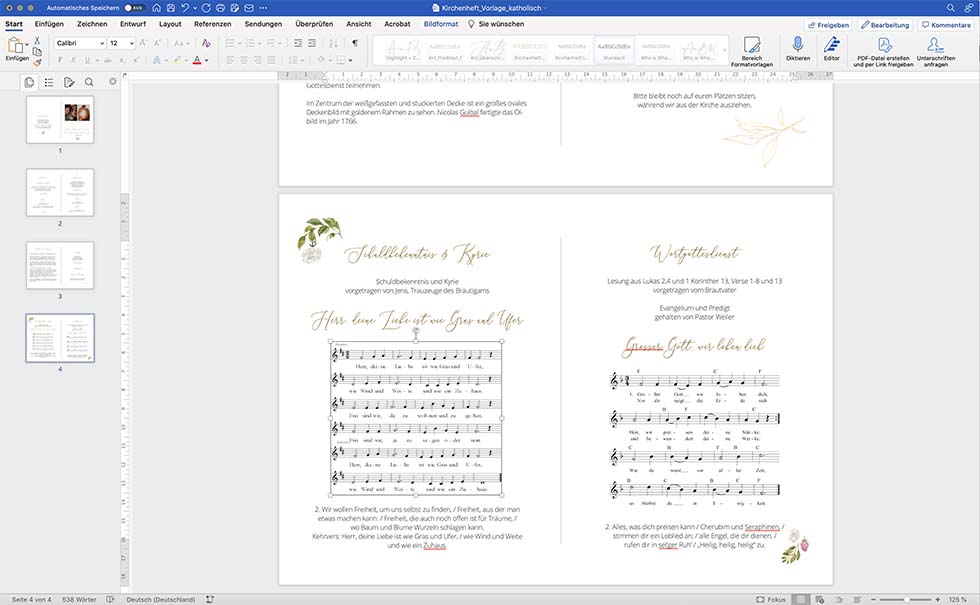Click the text highlight color button

click(178, 60)
